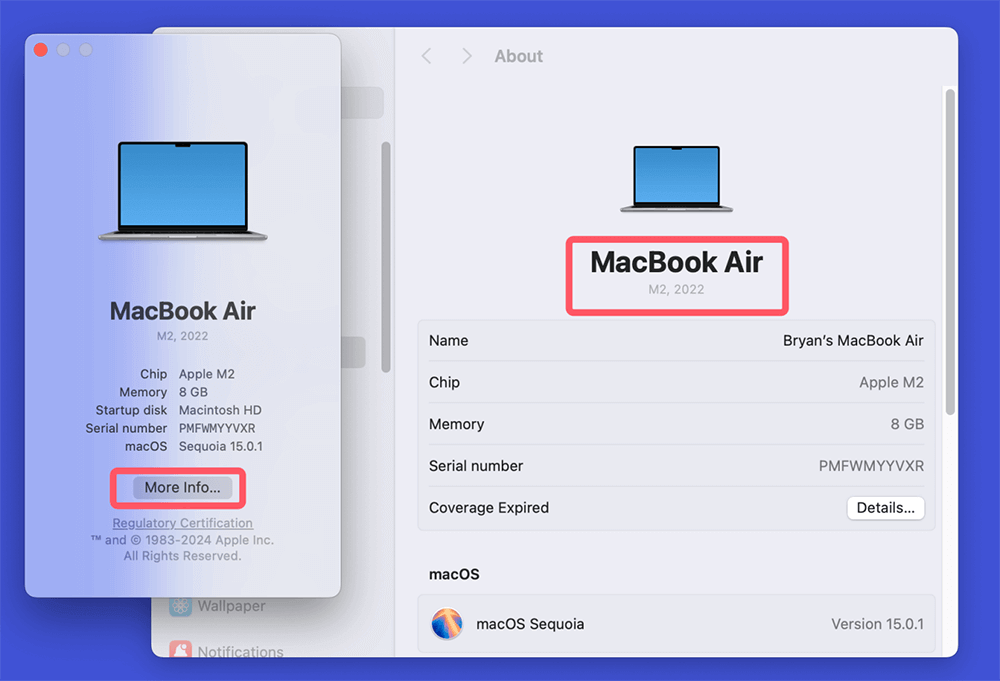Click the Notifications bell icon in sidebar
1000x681 pixels.
pos(180,651)
